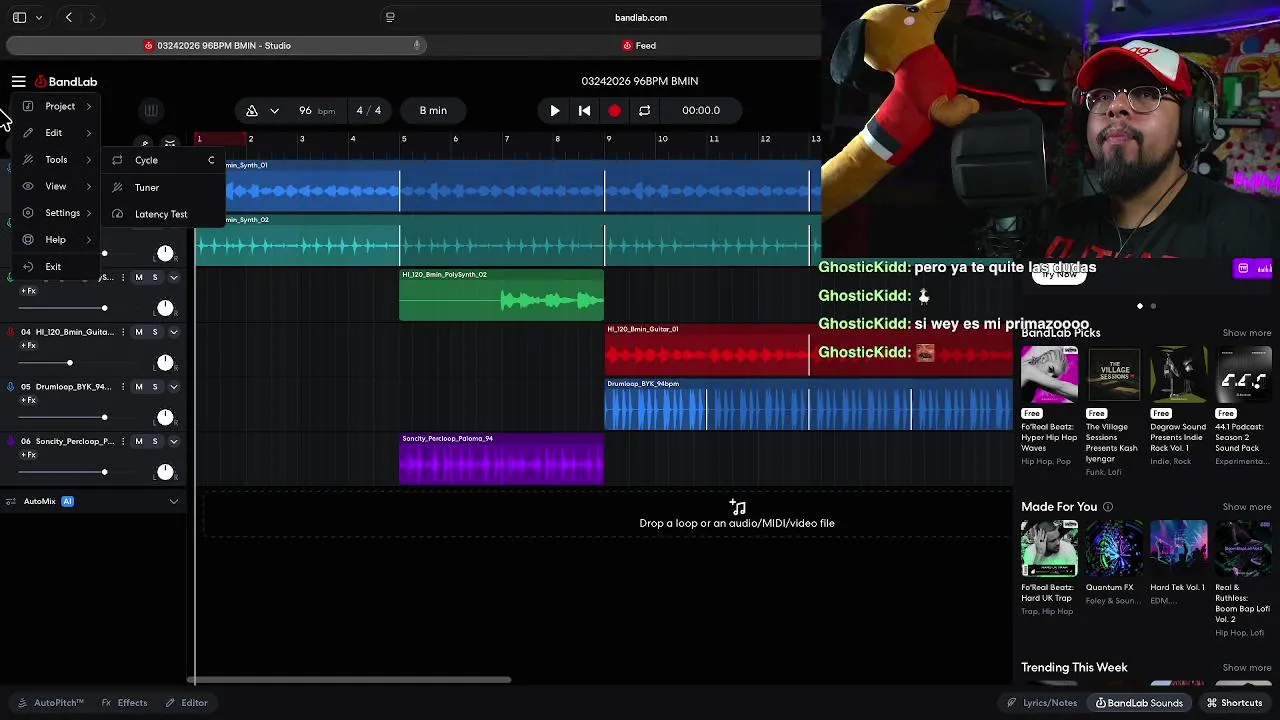The width and height of the screenshot is (1280, 720).
Task: Add Fx to track 04 guitar
Action: coord(28,346)
